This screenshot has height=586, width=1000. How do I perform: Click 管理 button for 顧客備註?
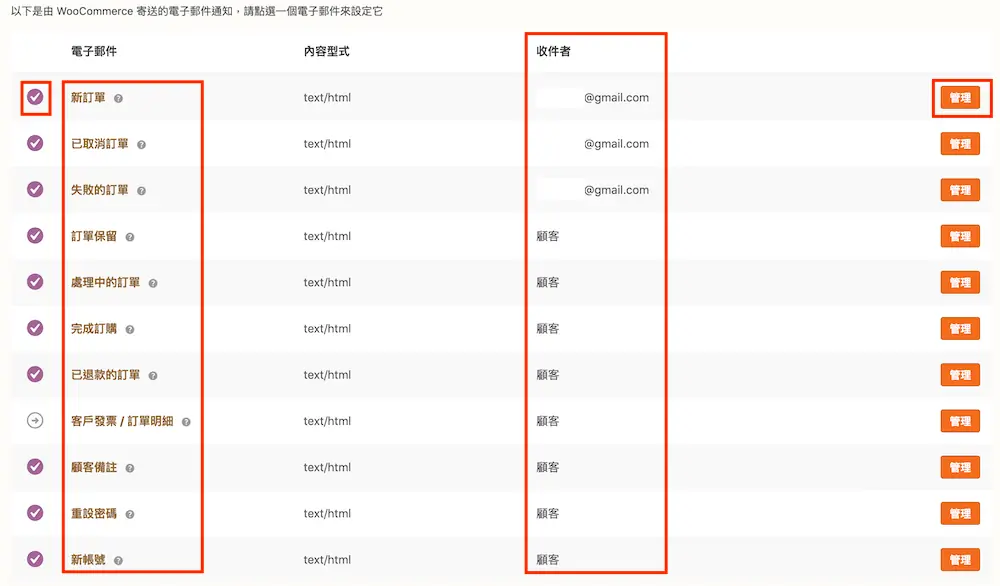[960, 467]
